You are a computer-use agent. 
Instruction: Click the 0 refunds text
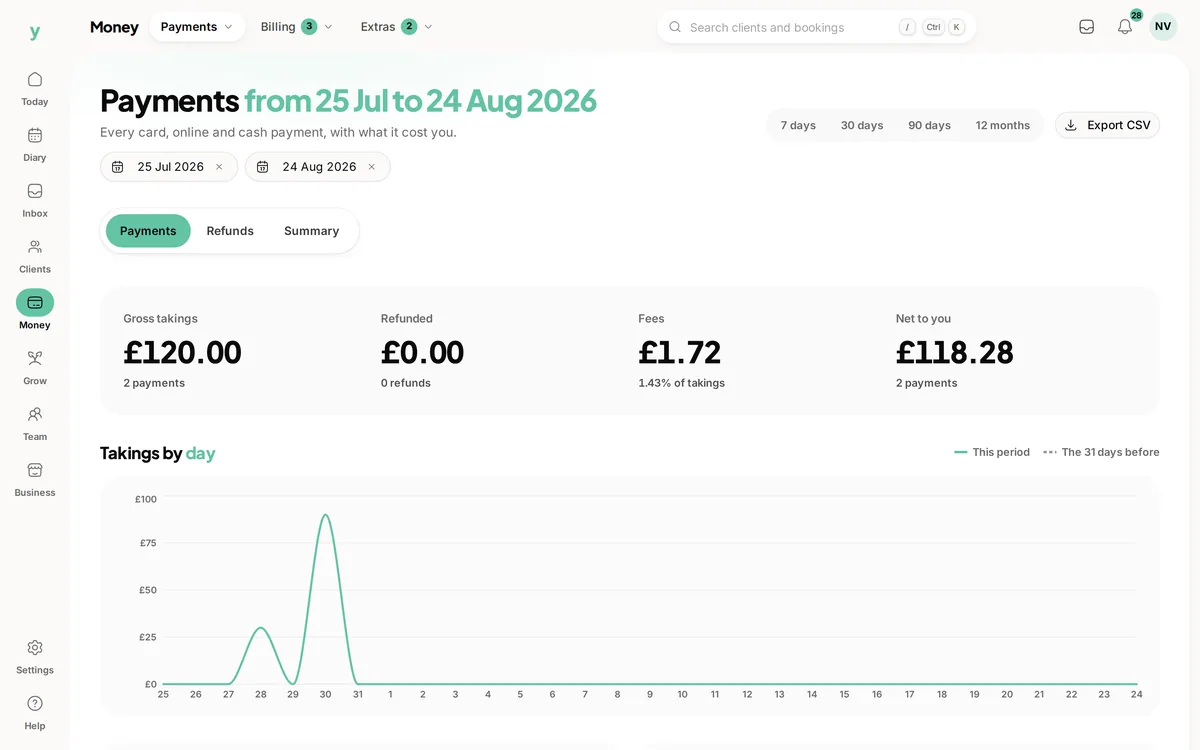[x=406, y=383]
